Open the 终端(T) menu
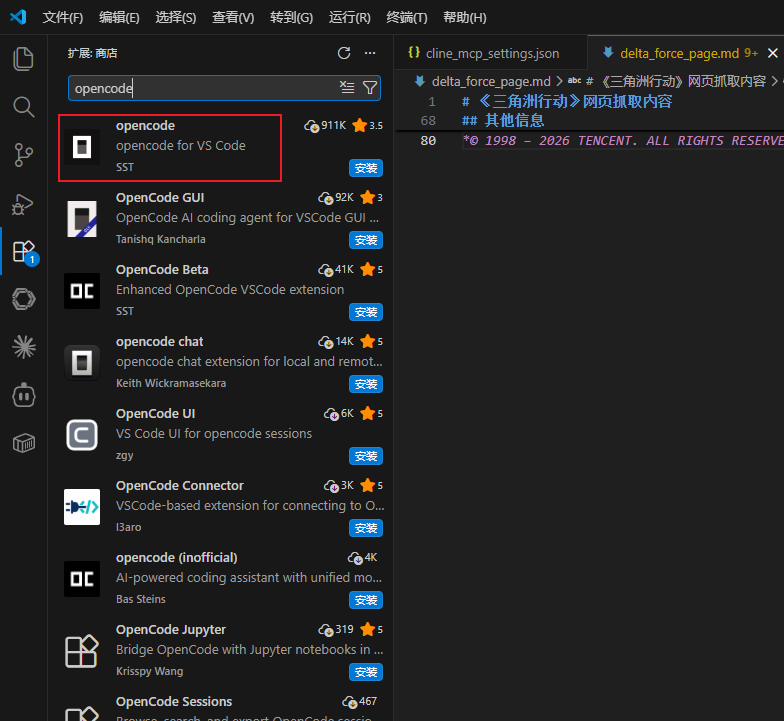Screen dimensions: 784x721 407,18
